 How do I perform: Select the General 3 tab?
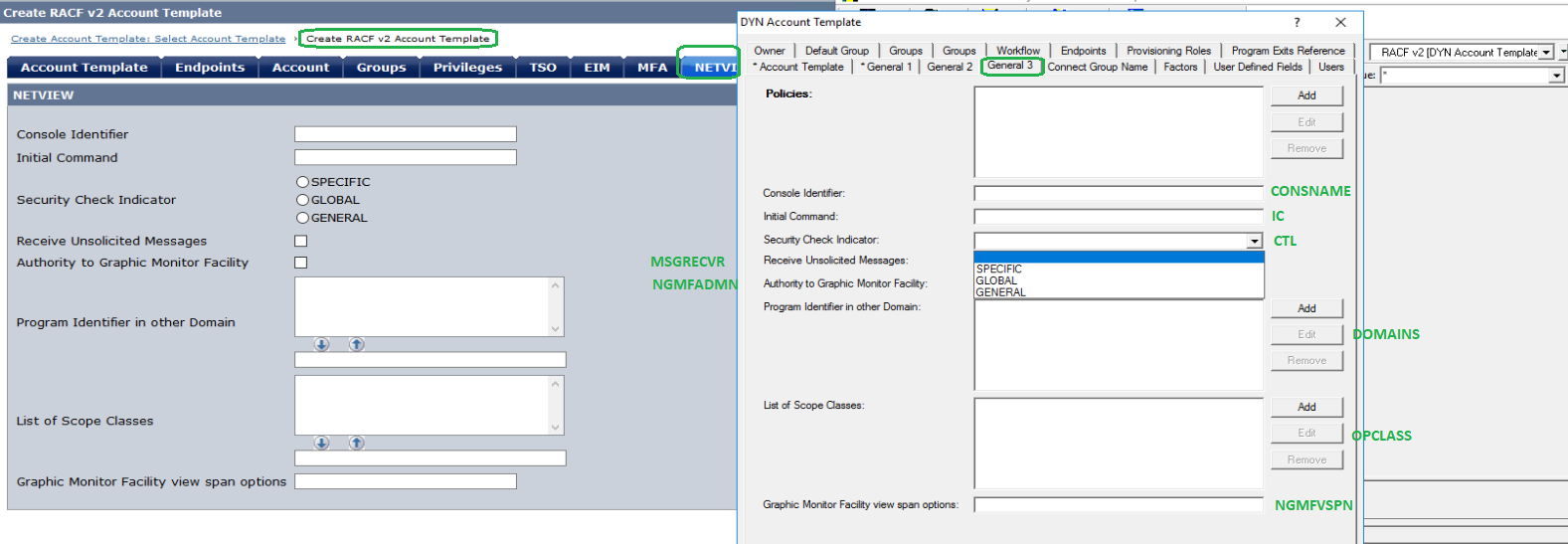click(x=1010, y=66)
